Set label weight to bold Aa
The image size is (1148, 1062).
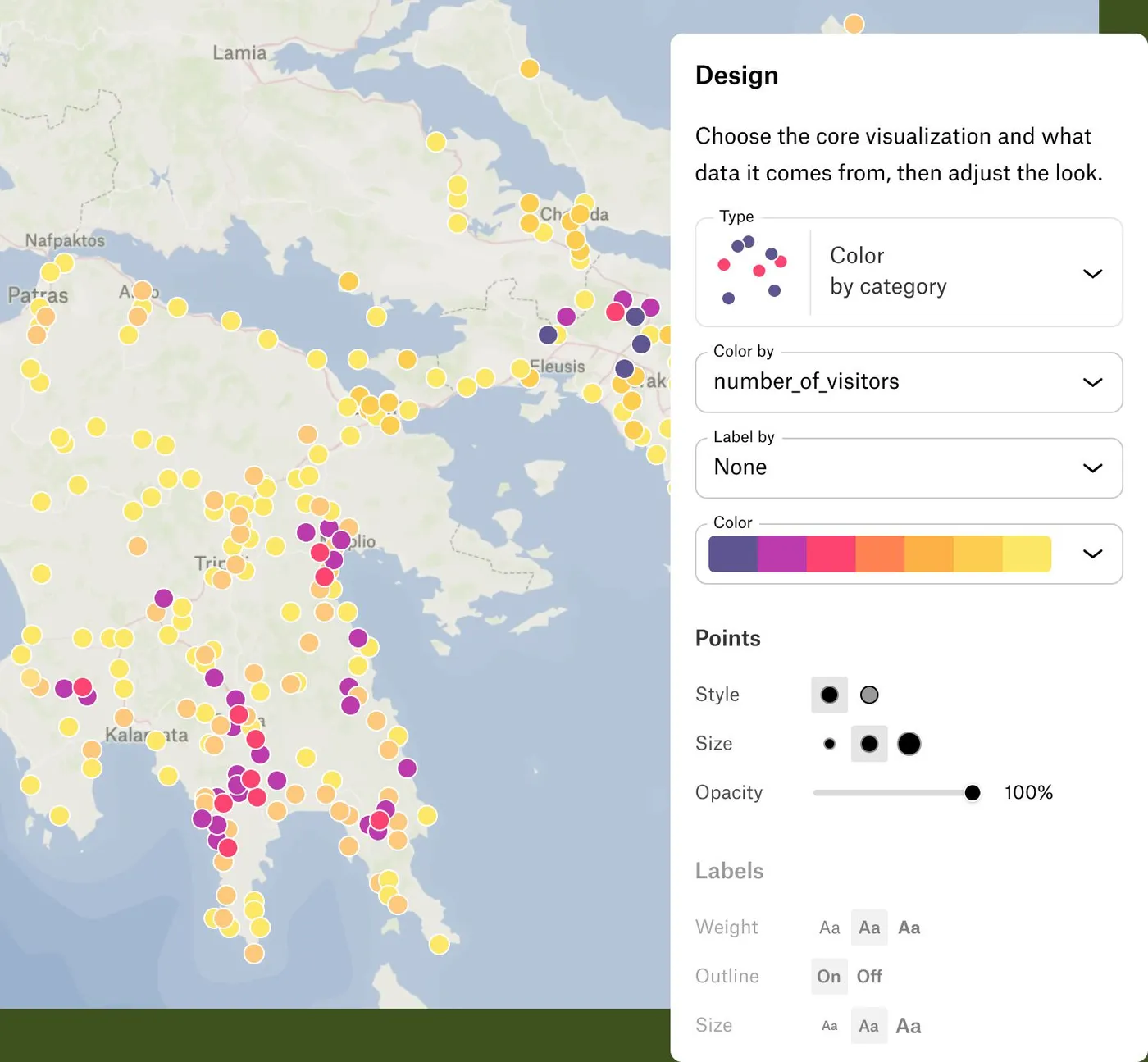pos(909,928)
